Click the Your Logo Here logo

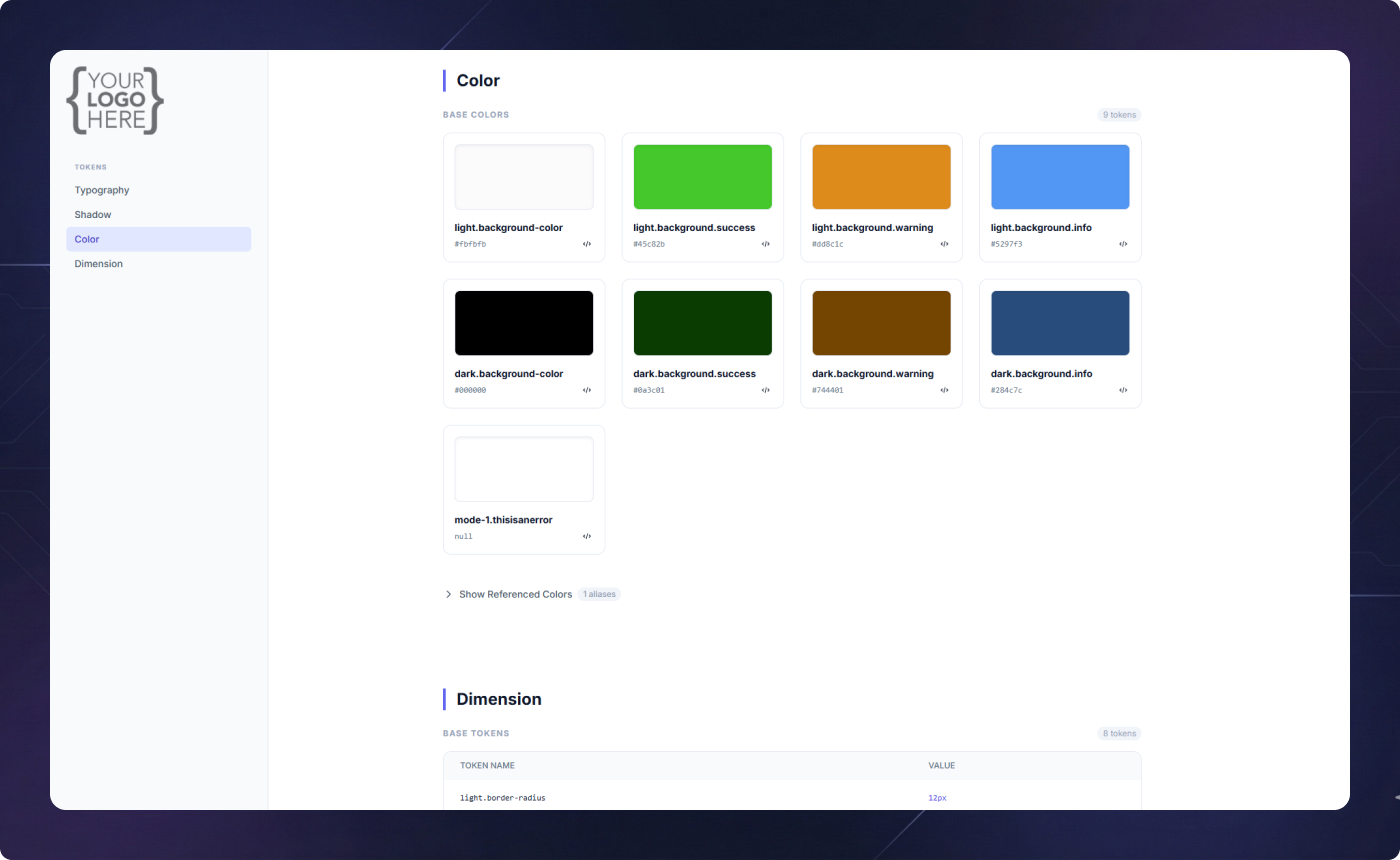point(114,100)
